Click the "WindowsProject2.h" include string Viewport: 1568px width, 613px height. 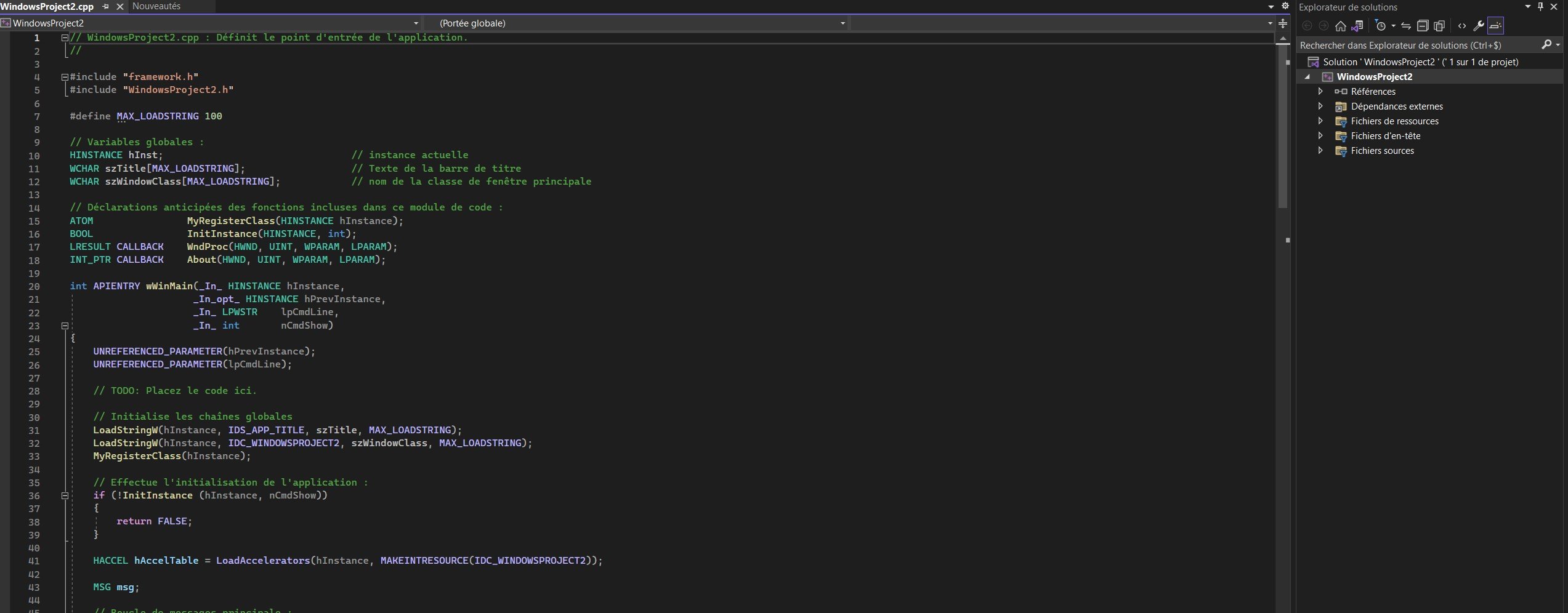(x=178, y=90)
